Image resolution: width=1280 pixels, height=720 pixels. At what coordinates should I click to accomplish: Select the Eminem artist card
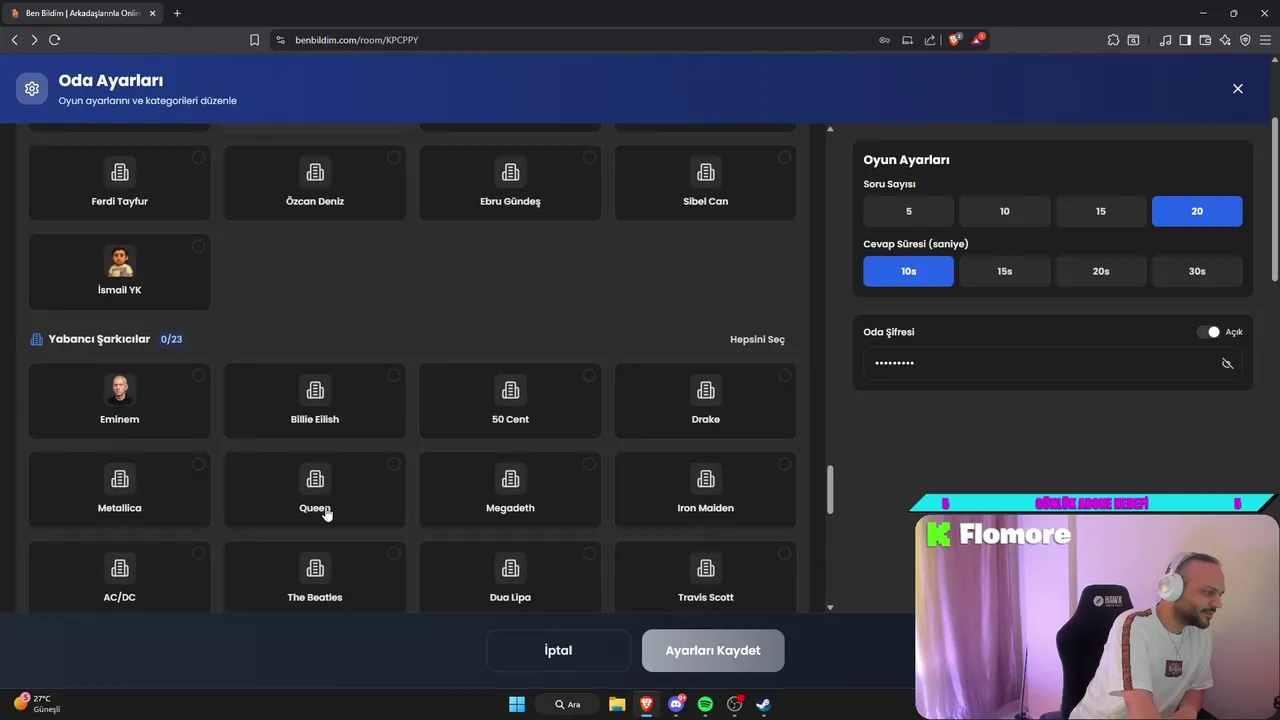tap(119, 401)
